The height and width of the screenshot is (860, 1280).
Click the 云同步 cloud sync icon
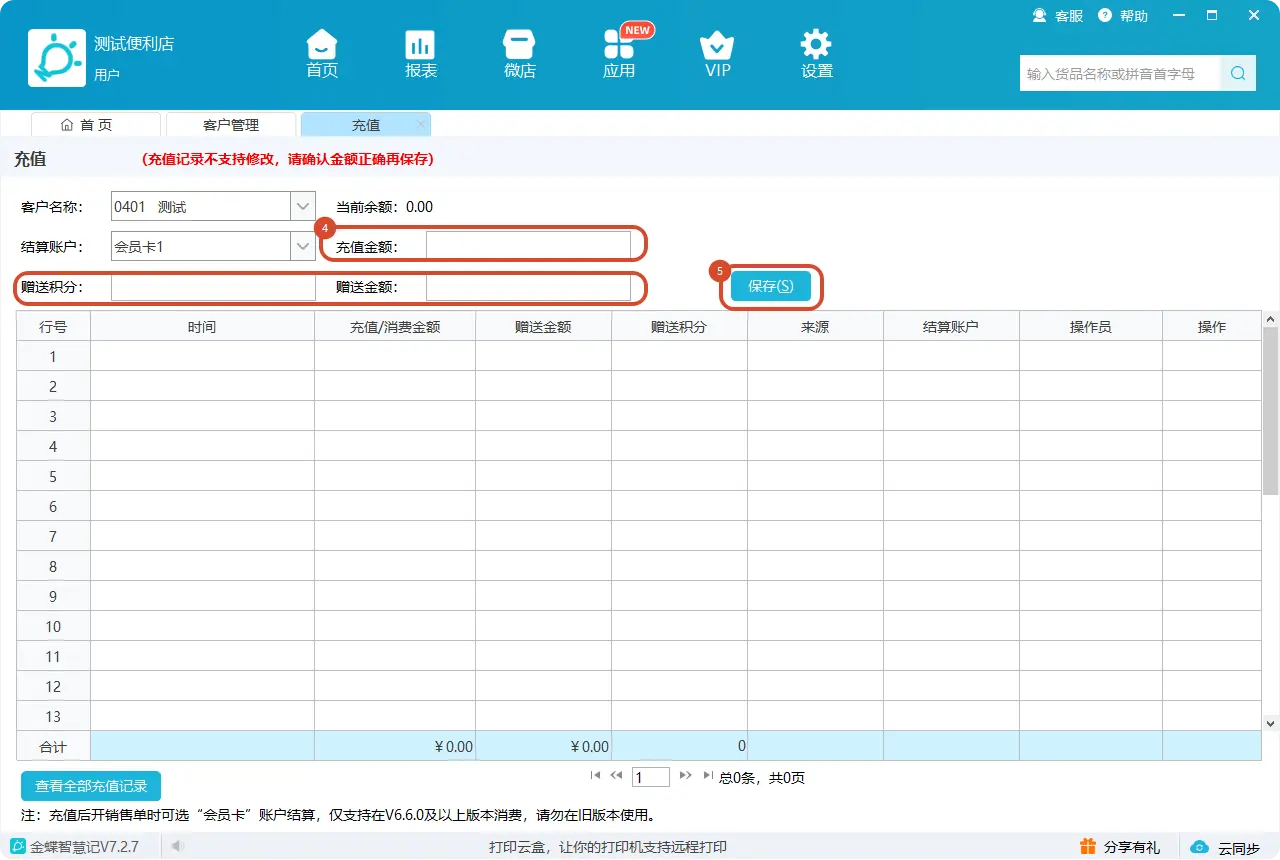(1200, 847)
